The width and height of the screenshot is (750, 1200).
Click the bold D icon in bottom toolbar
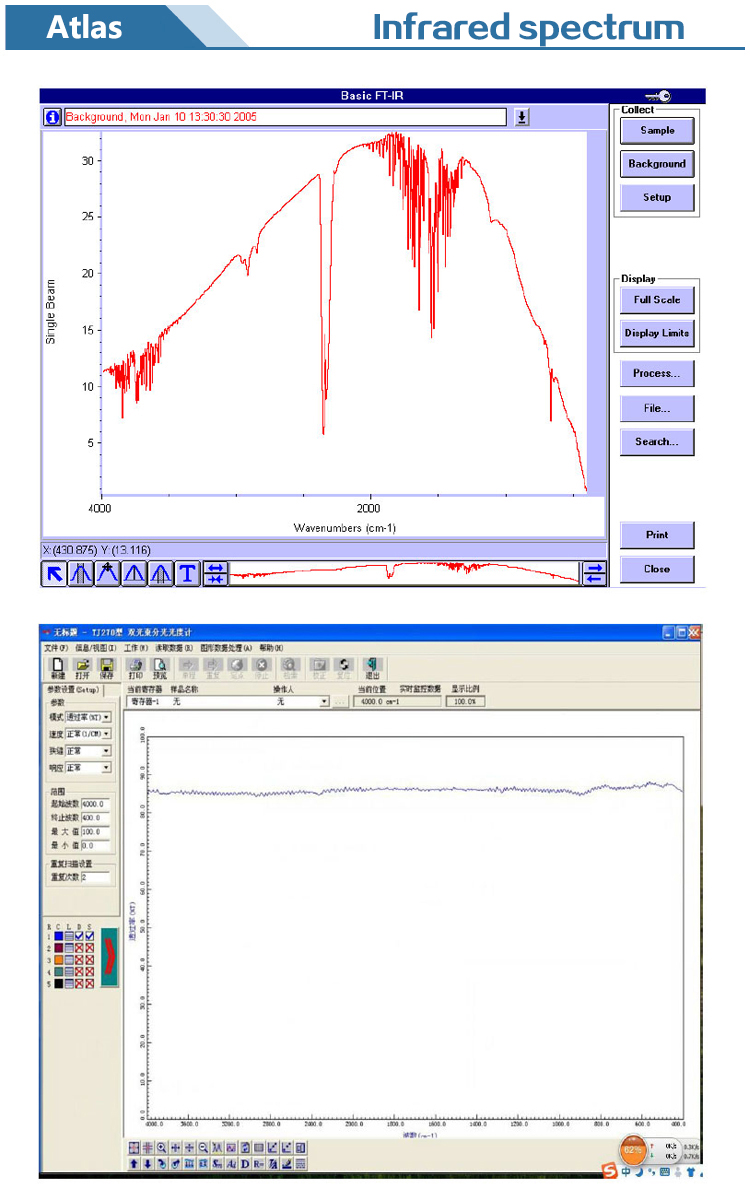tap(245, 1163)
